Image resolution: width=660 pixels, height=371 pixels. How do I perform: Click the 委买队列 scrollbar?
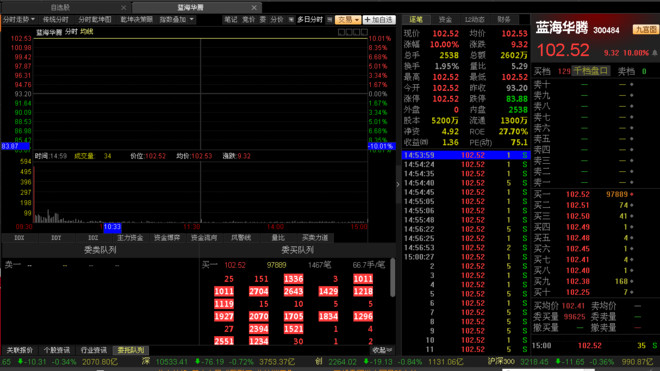click(392, 278)
